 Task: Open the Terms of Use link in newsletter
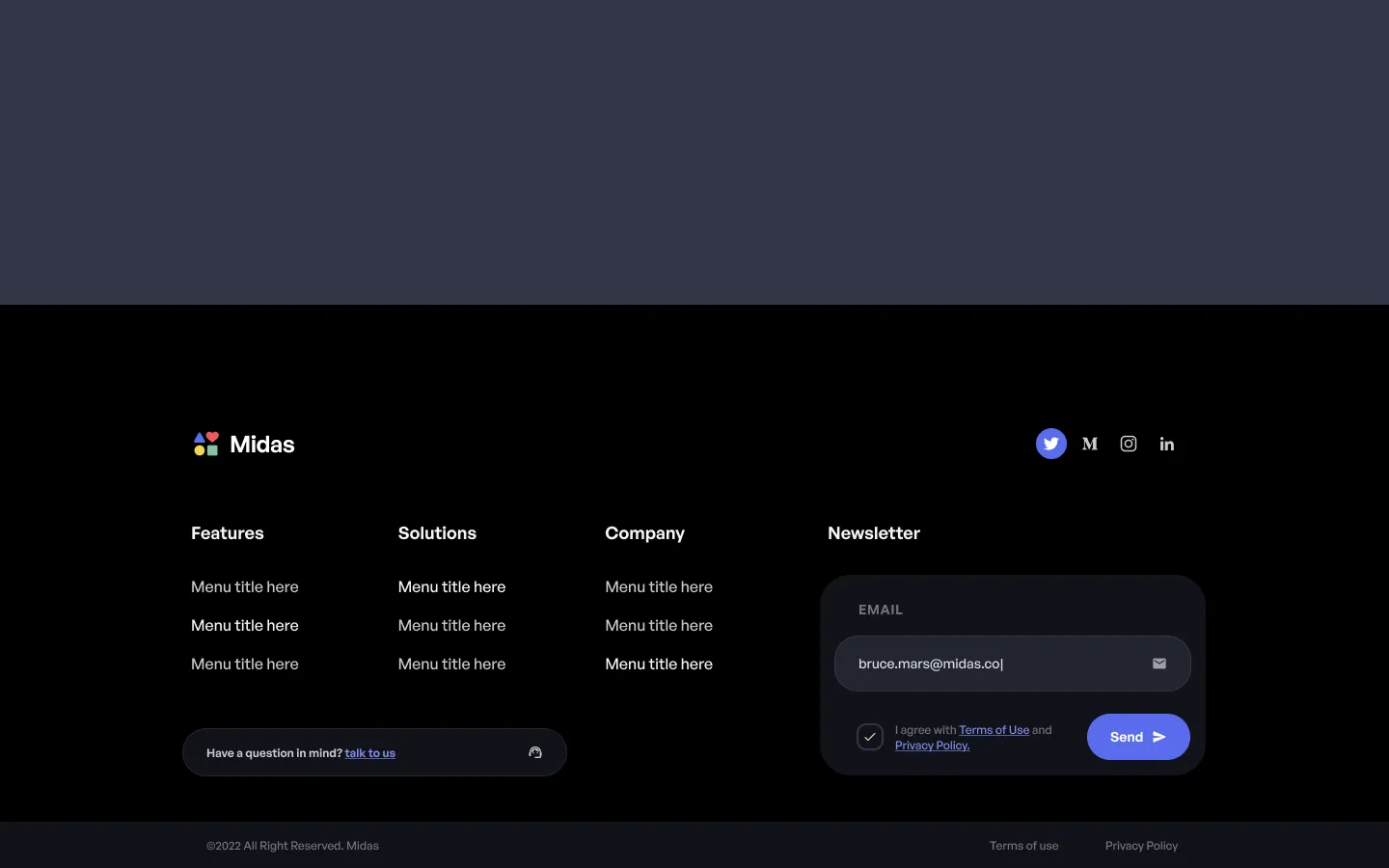[994, 730]
